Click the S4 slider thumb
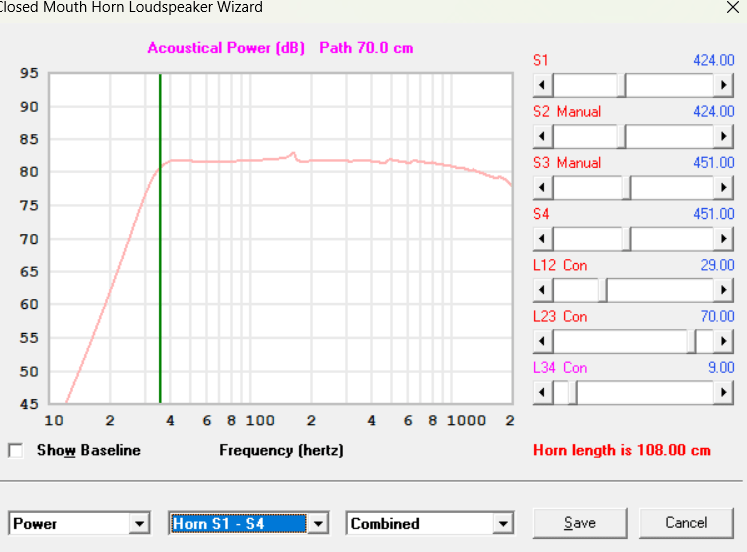The image size is (747, 552). coord(626,239)
